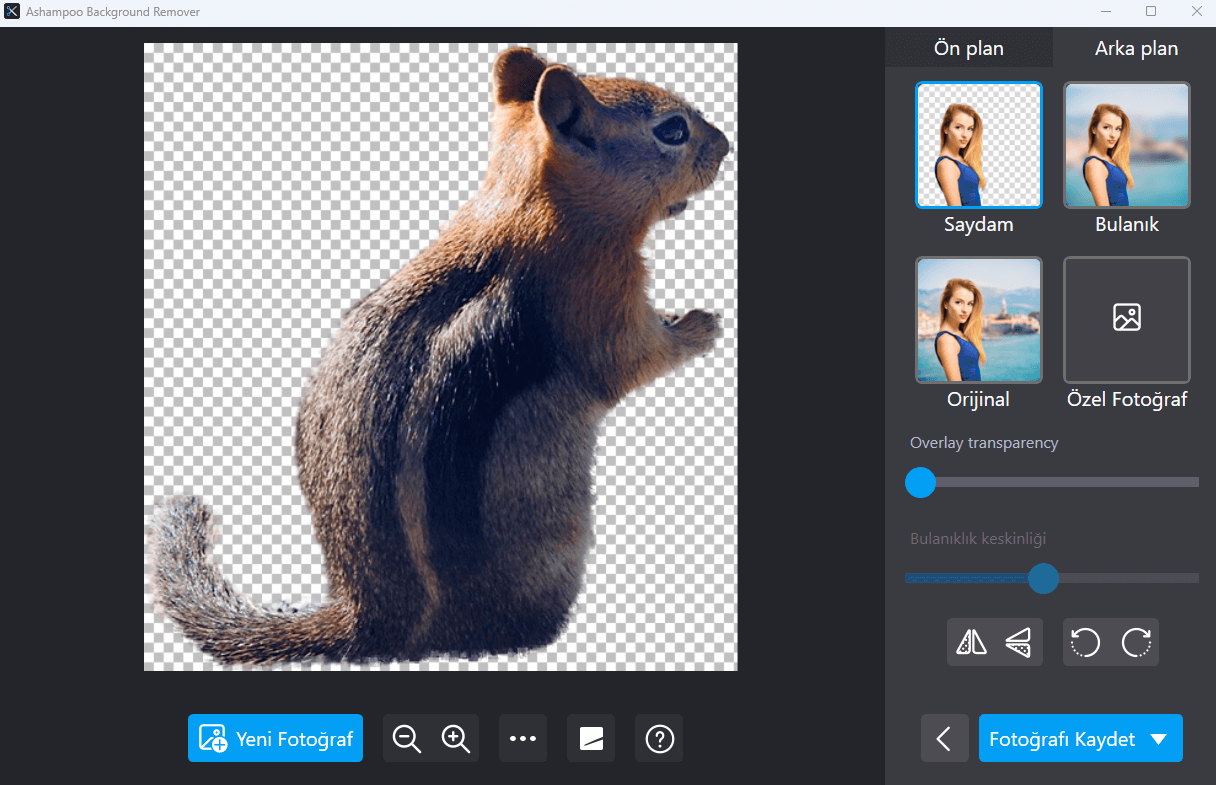Click the Orijinal label text
Viewport: 1216px width, 785px height.
(979, 400)
